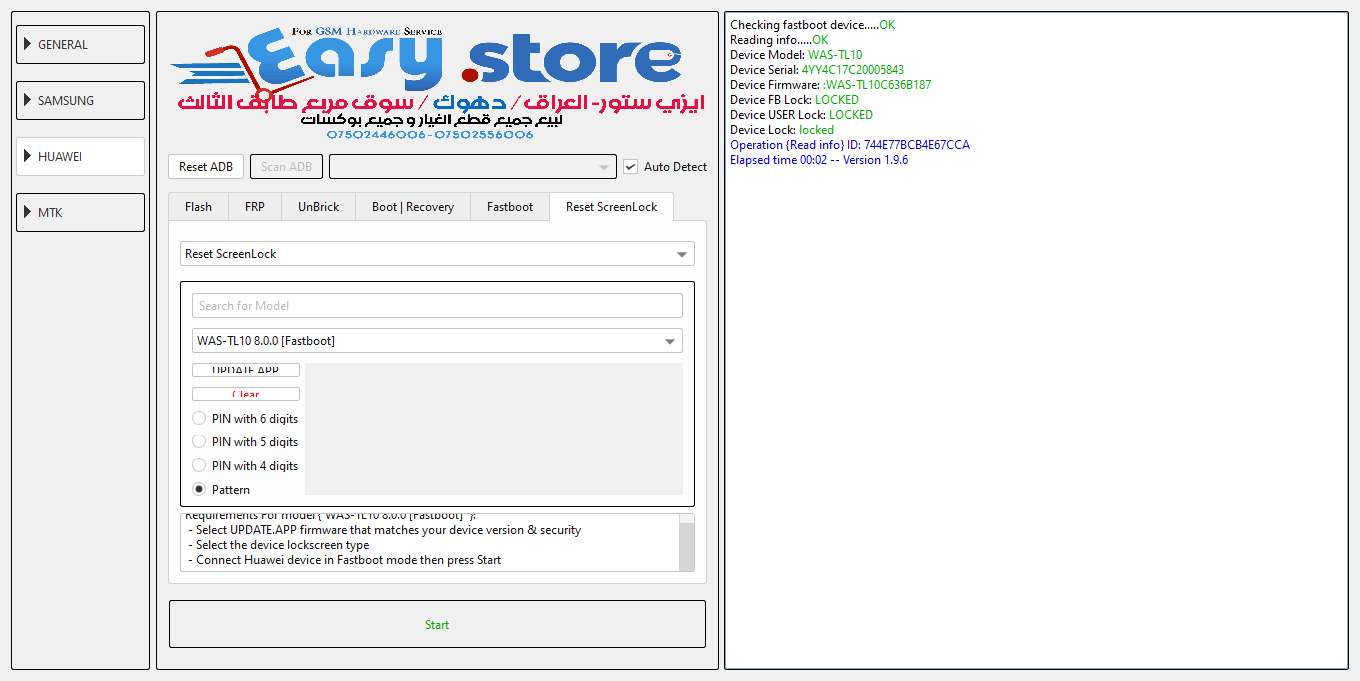
Task: Expand the MTK sidebar section
Action: (80, 213)
